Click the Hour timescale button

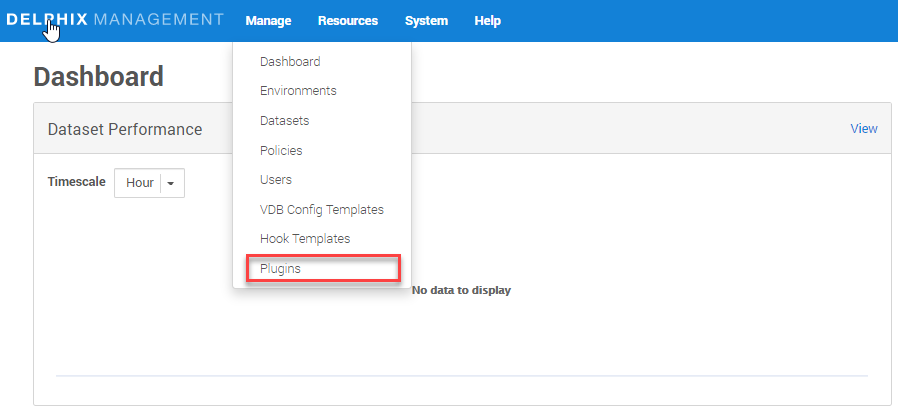[x=139, y=183]
